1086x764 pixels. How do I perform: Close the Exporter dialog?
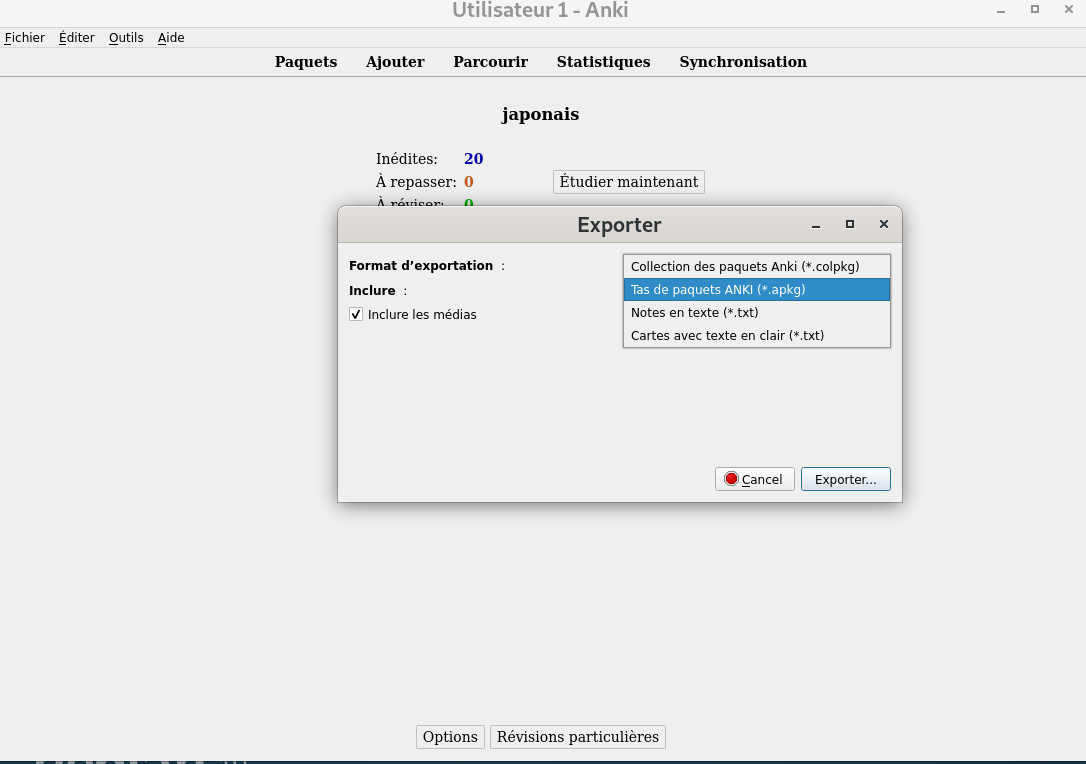point(883,225)
